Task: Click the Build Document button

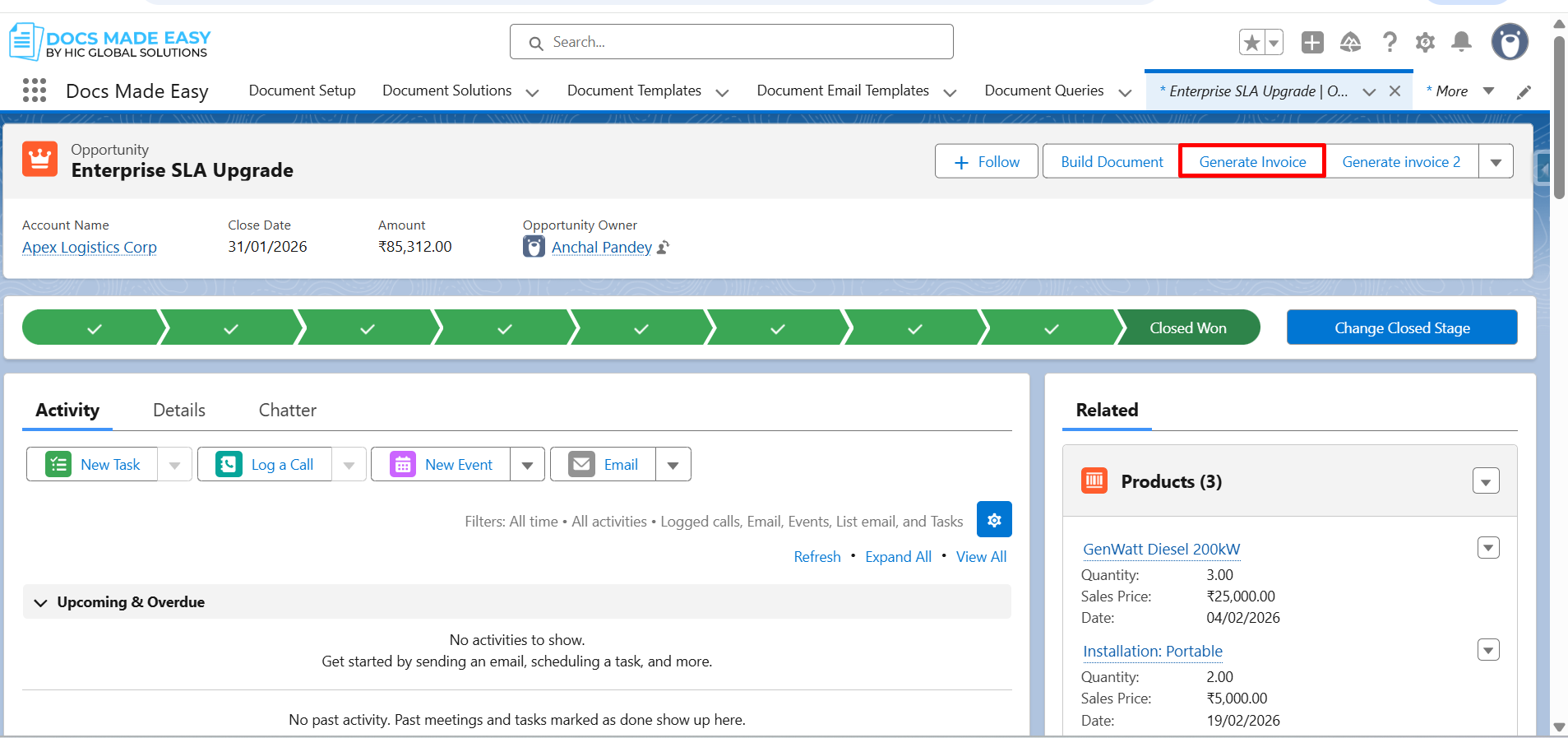Action: tap(1112, 161)
